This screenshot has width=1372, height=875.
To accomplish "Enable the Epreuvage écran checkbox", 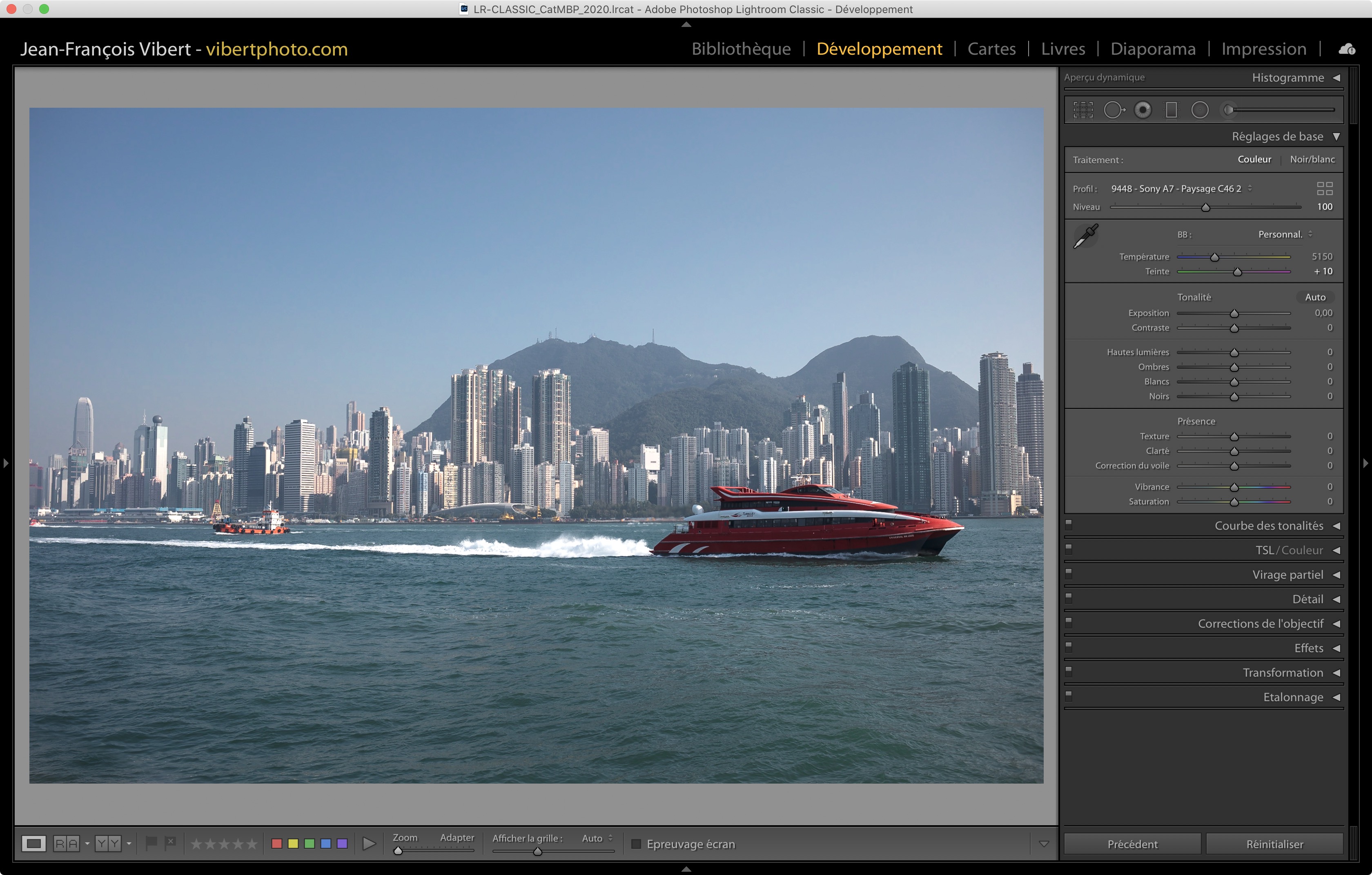I will tap(637, 844).
